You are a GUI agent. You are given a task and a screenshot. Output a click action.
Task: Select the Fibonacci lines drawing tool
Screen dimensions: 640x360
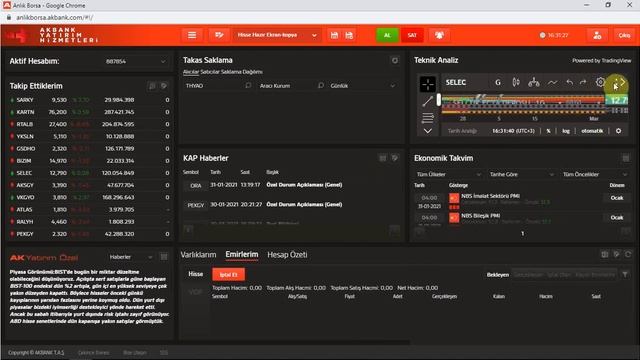coord(428,118)
